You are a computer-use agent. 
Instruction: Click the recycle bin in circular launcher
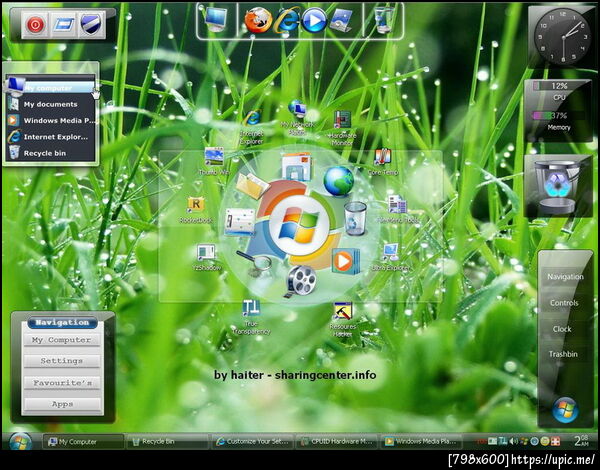pyautogui.click(x=355, y=218)
